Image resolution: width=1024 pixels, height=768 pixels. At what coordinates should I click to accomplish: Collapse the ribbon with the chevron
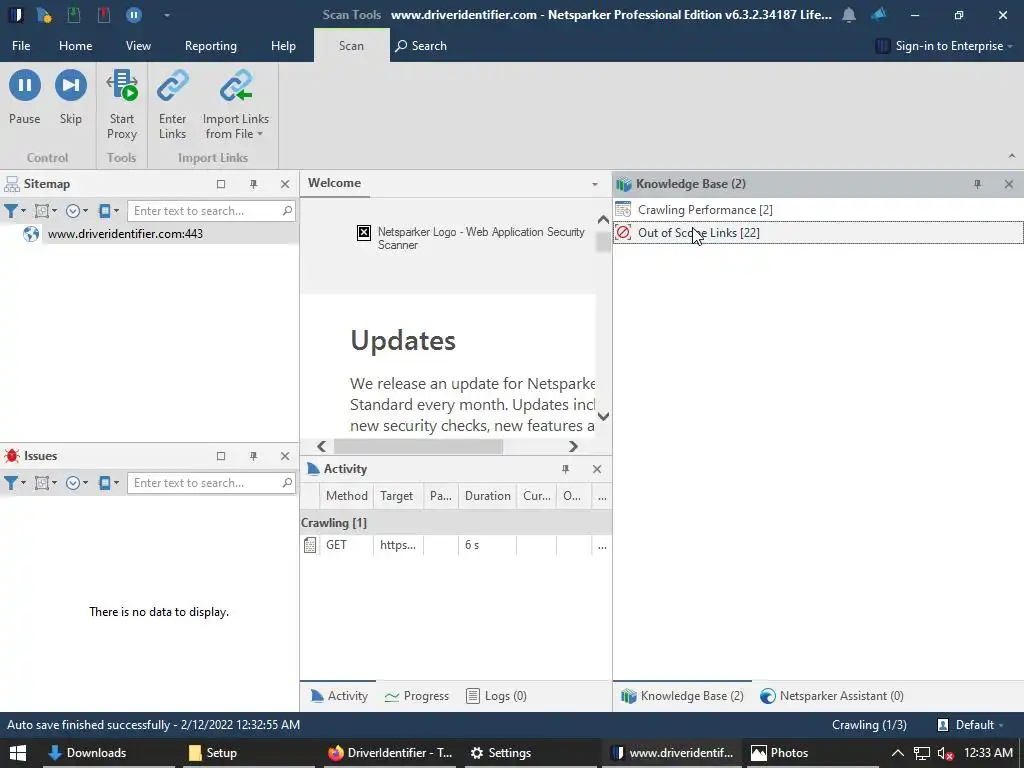(x=1012, y=155)
